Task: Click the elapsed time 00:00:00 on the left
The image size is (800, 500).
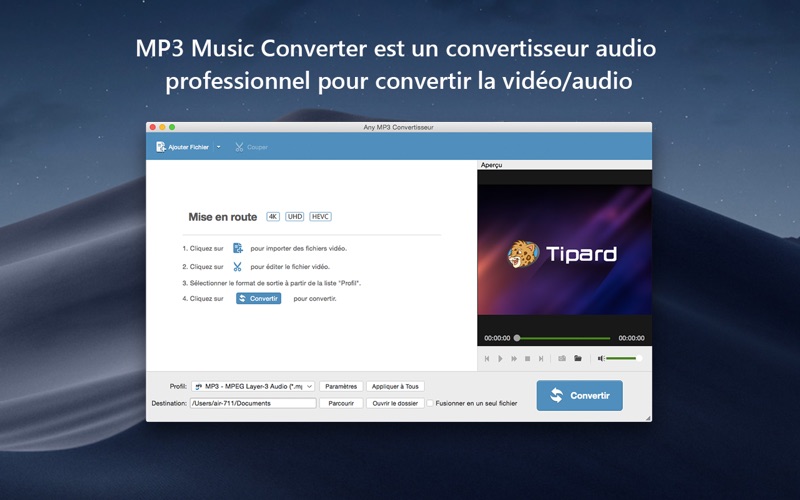Action: [497, 338]
